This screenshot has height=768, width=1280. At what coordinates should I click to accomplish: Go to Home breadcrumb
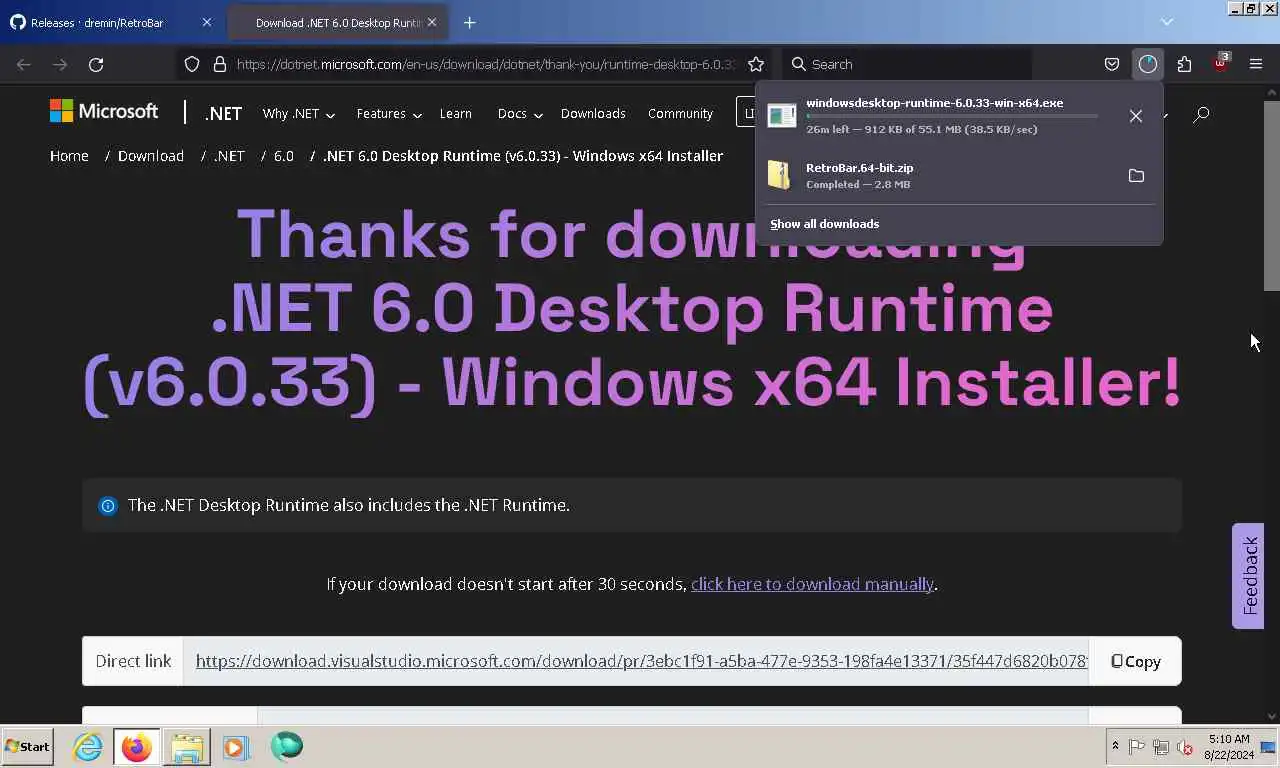point(69,156)
